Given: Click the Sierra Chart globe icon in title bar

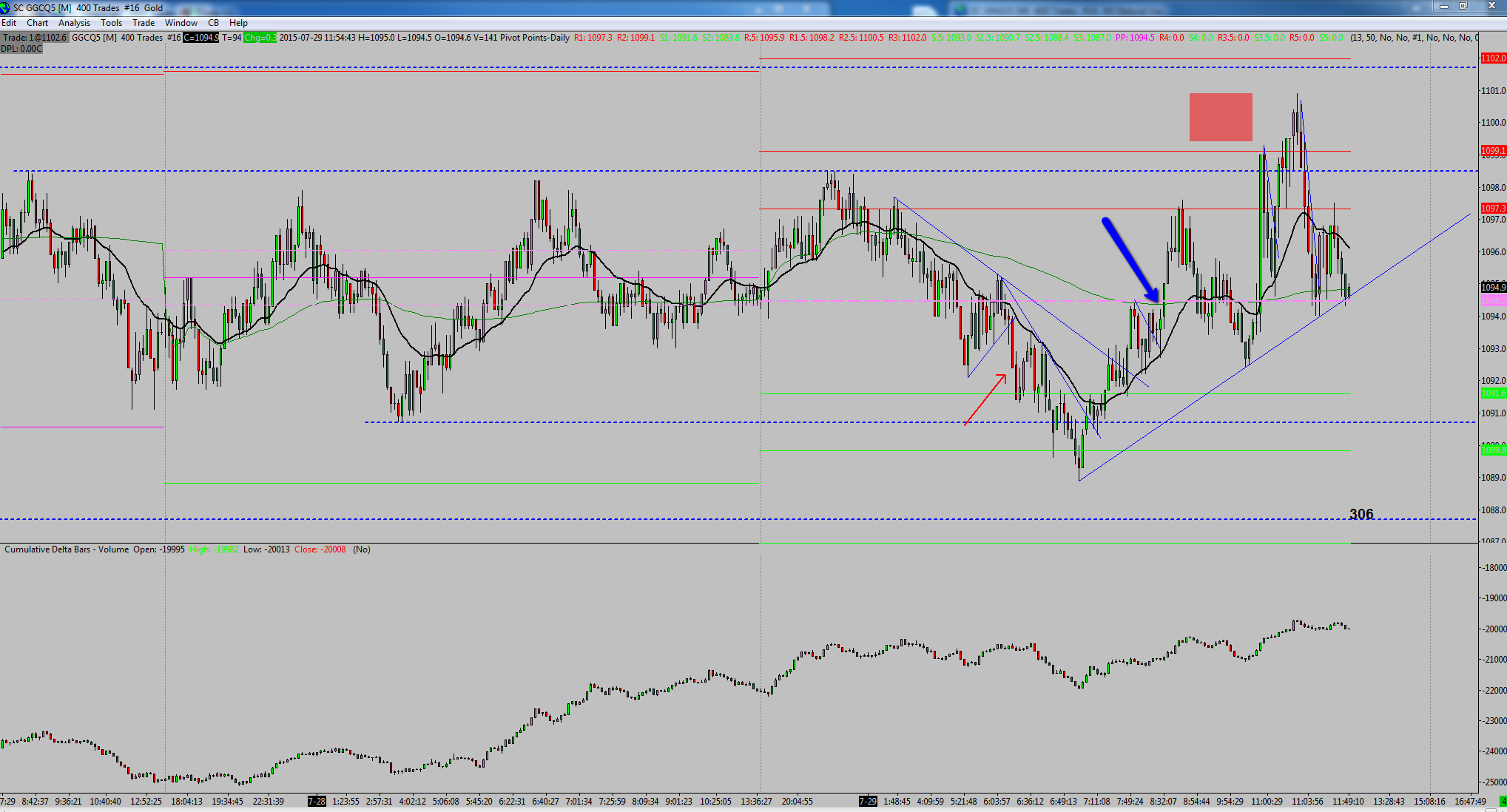Looking at the screenshot, I should point(6,7).
